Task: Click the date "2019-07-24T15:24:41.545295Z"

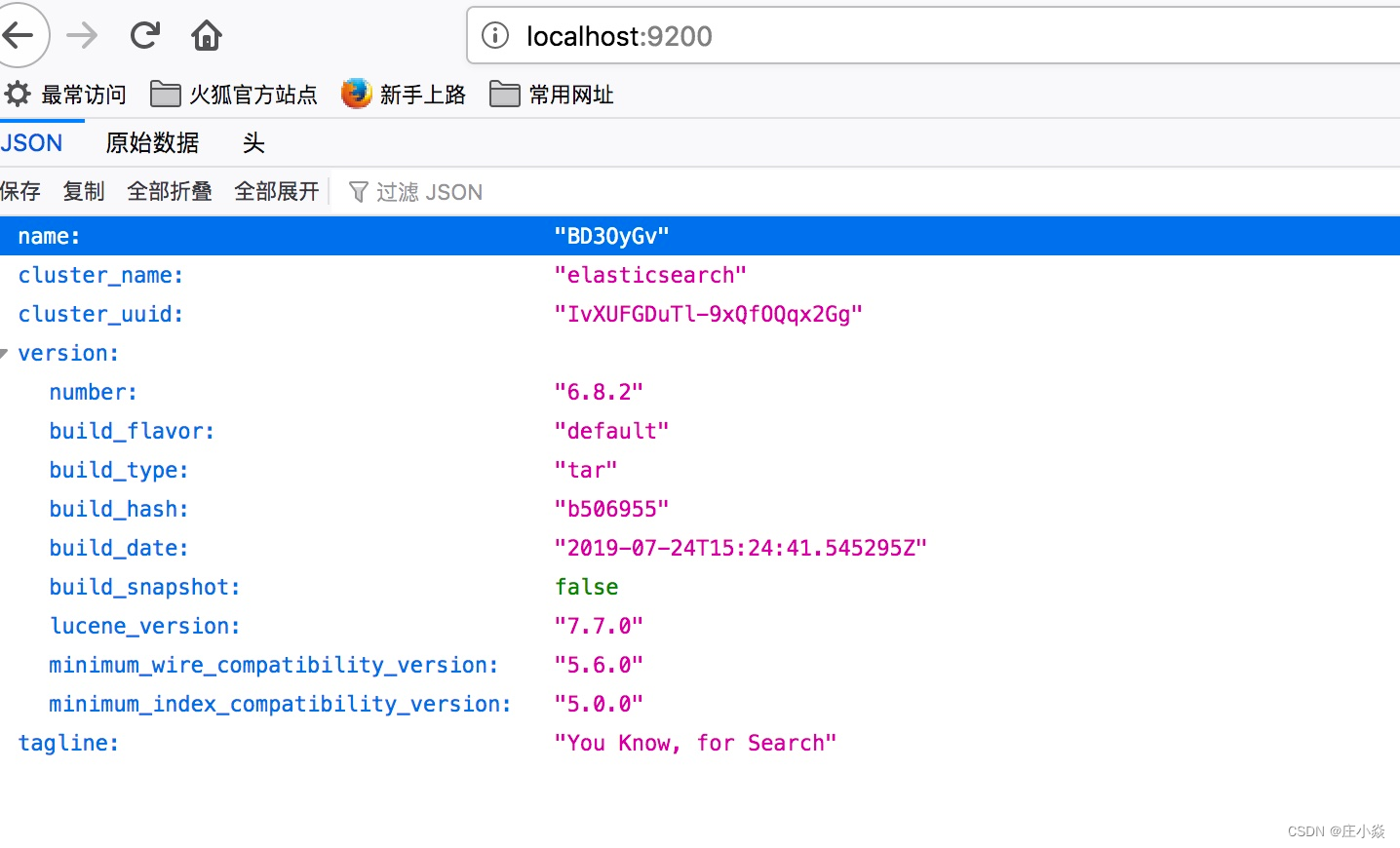Action: tap(741, 548)
